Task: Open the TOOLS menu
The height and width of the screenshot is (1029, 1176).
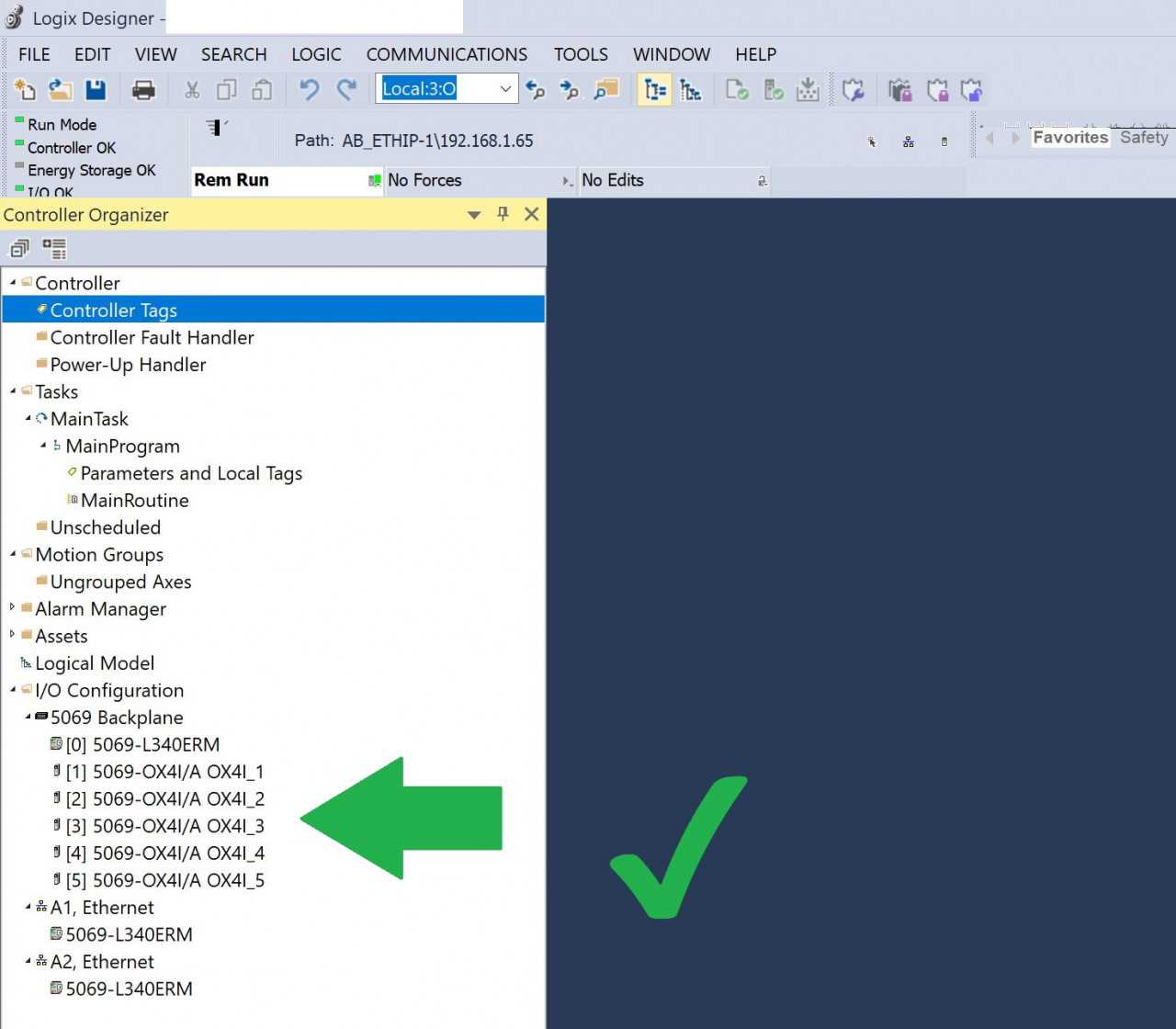Action: (x=581, y=54)
